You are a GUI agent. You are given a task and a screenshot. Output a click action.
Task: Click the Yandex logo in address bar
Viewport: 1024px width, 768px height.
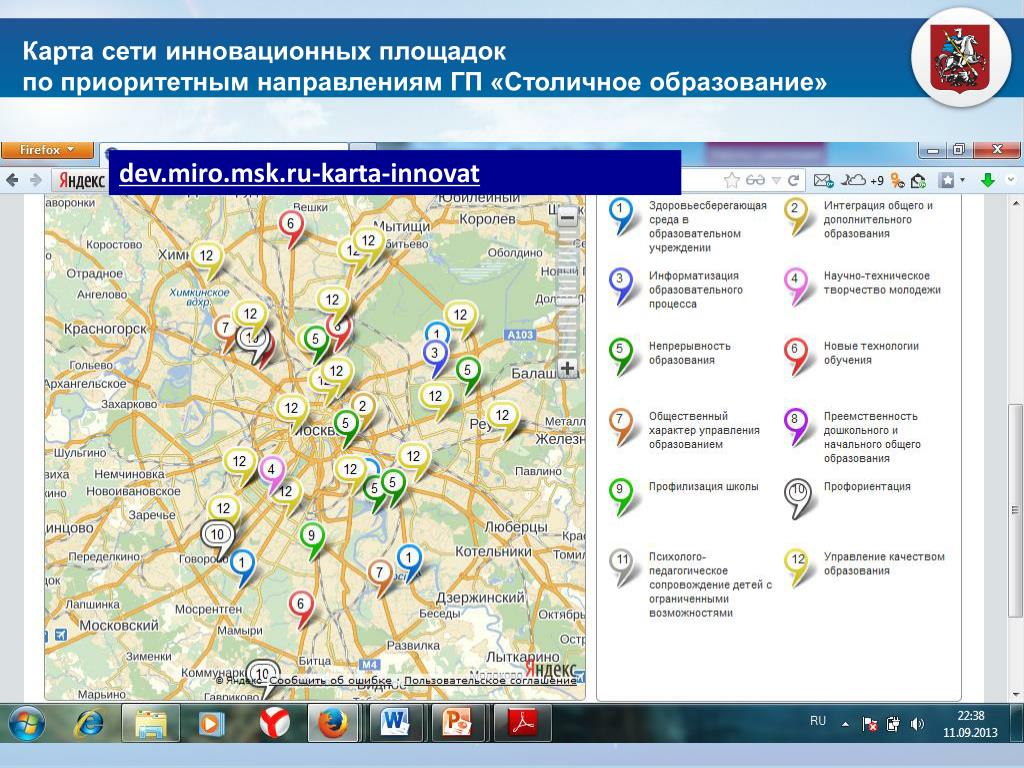pyautogui.click(x=81, y=180)
